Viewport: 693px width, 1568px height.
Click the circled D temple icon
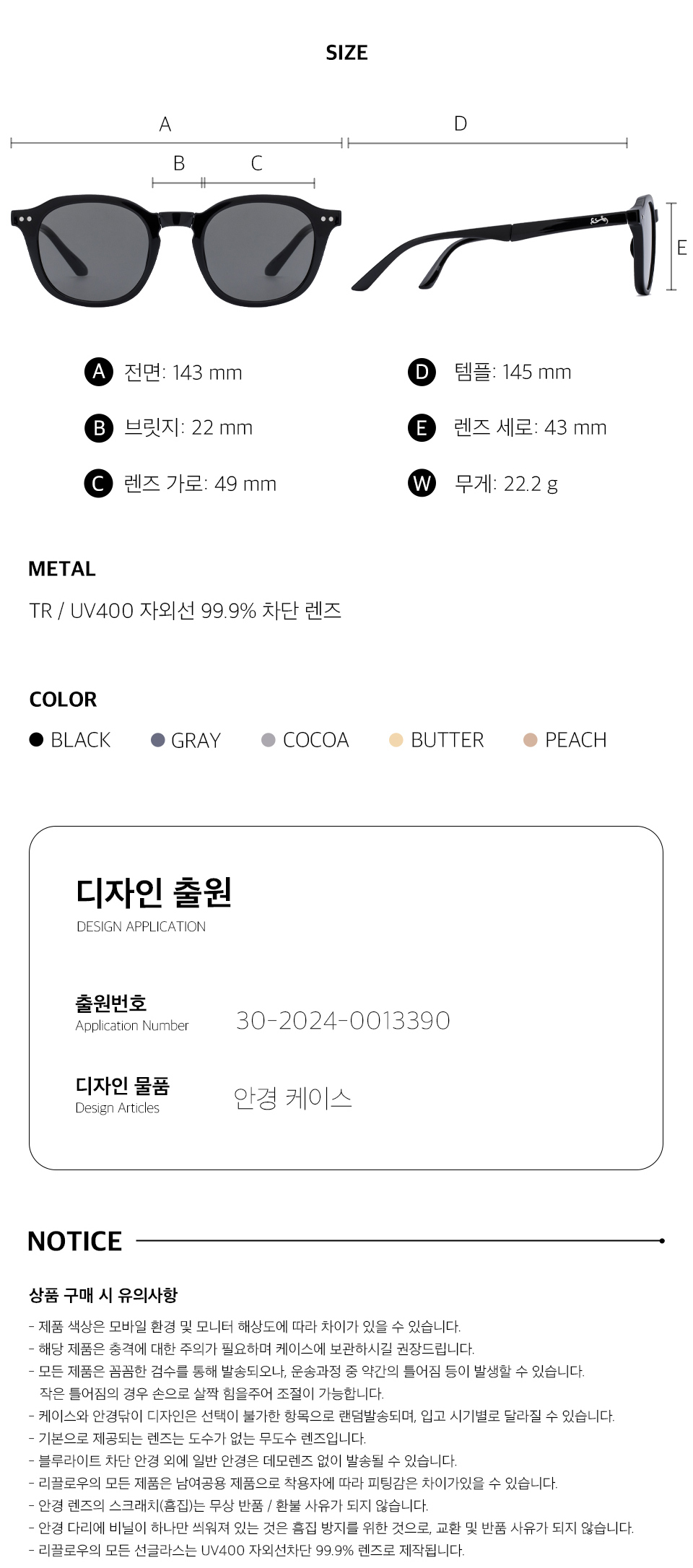pos(422,372)
